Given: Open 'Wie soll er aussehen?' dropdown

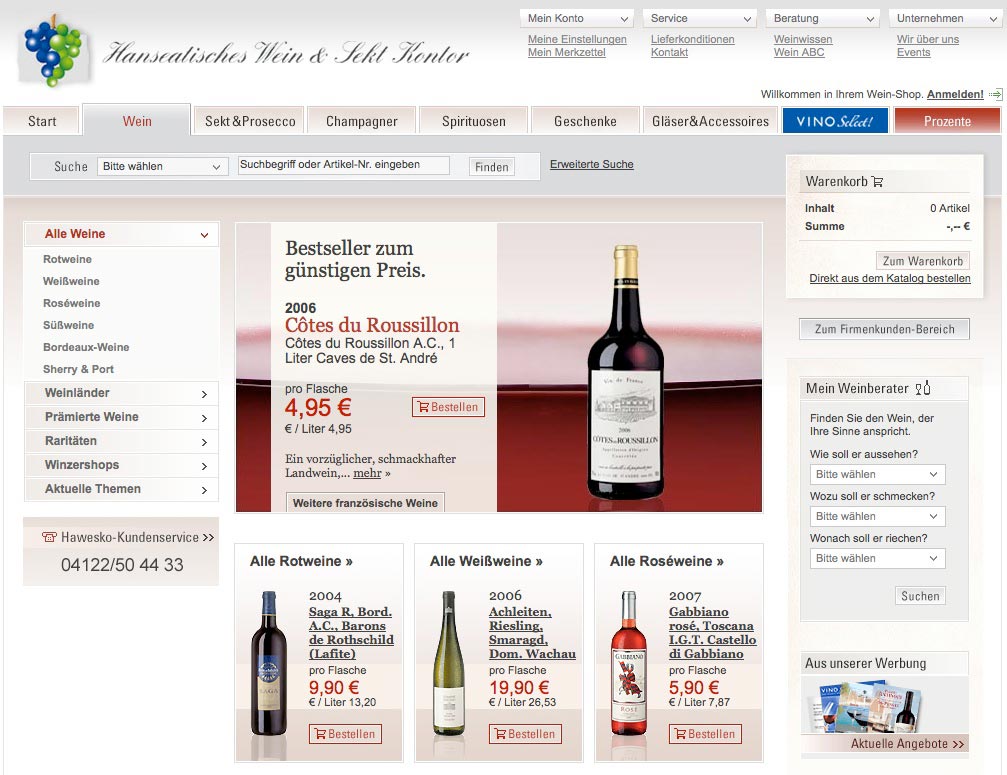Looking at the screenshot, I should click(x=877, y=475).
